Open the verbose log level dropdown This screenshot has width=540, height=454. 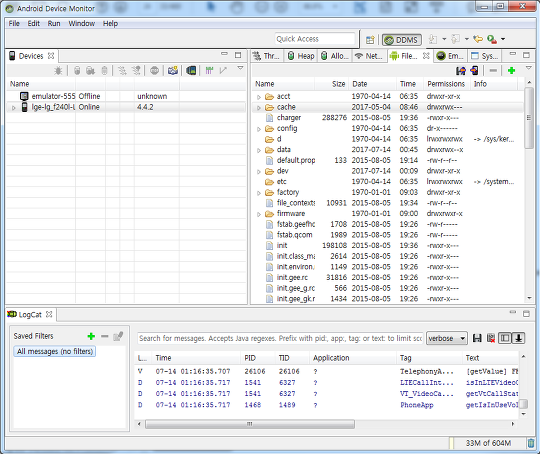click(446, 339)
